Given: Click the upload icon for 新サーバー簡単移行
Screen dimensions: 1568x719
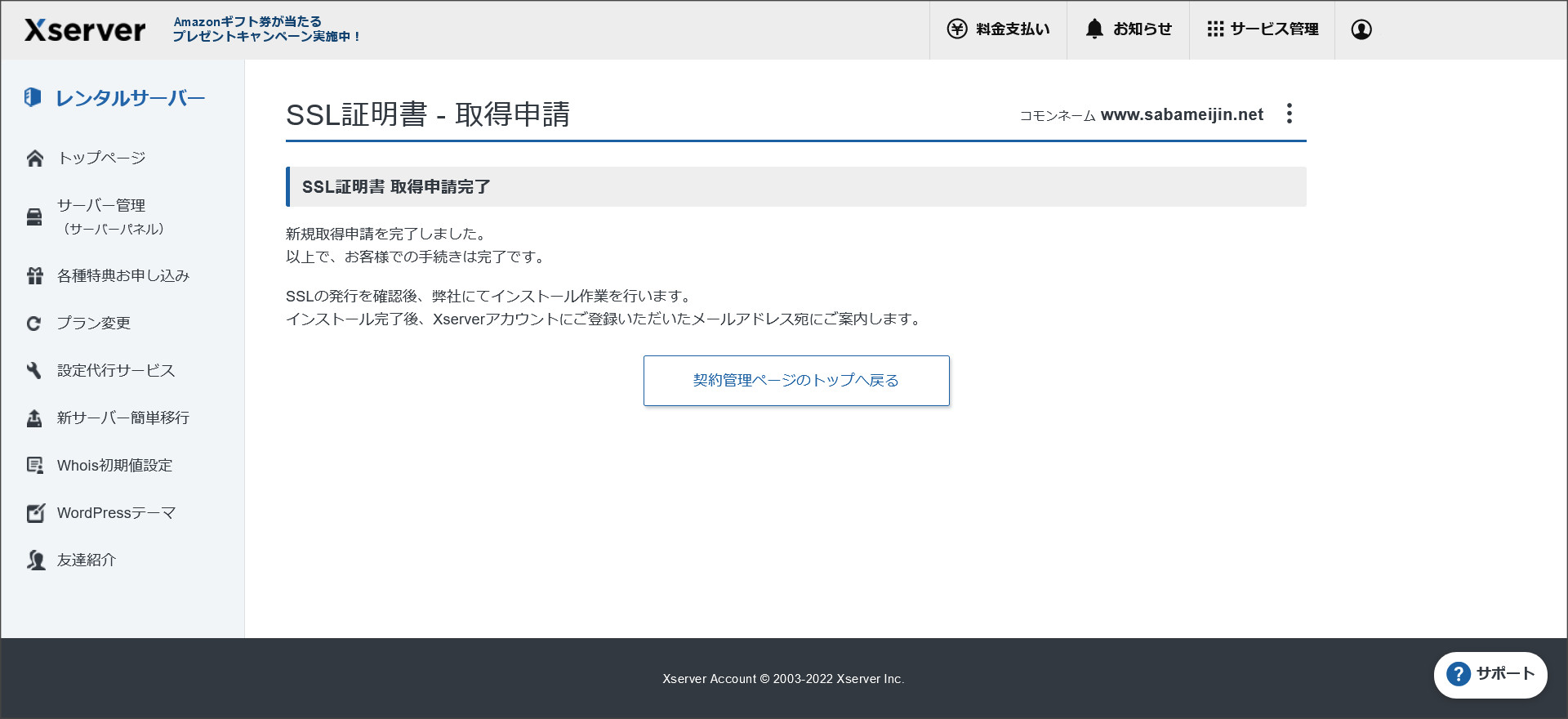Looking at the screenshot, I should (34, 418).
